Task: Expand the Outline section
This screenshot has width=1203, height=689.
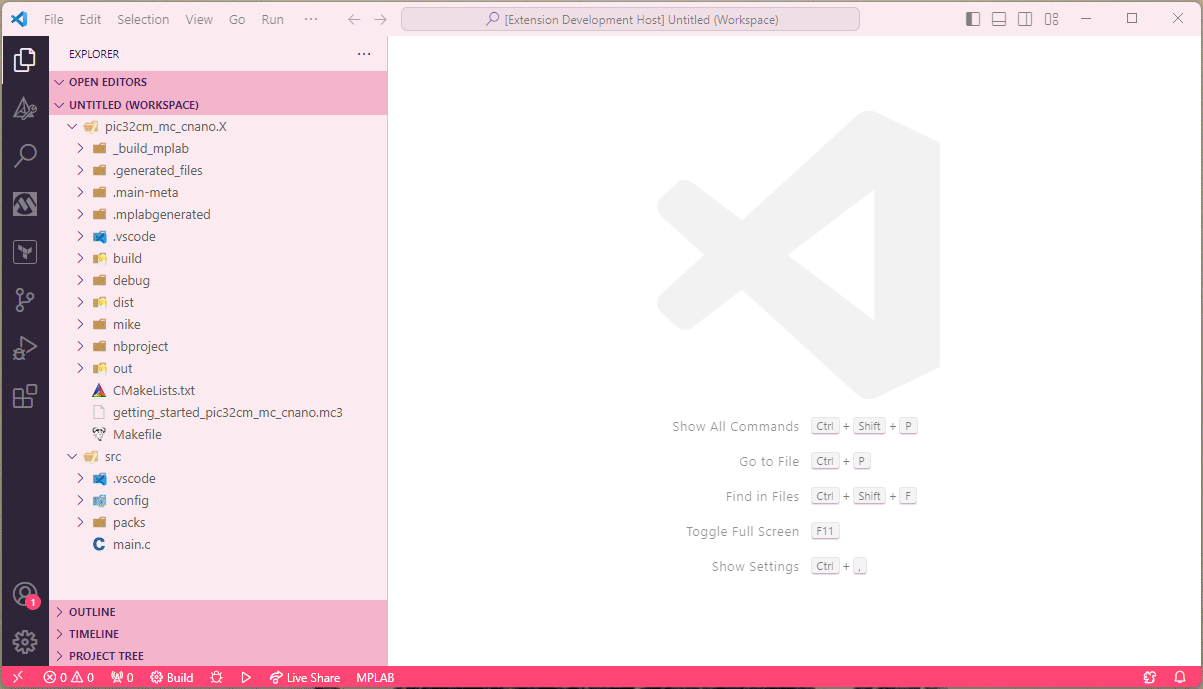Action: coord(218,612)
